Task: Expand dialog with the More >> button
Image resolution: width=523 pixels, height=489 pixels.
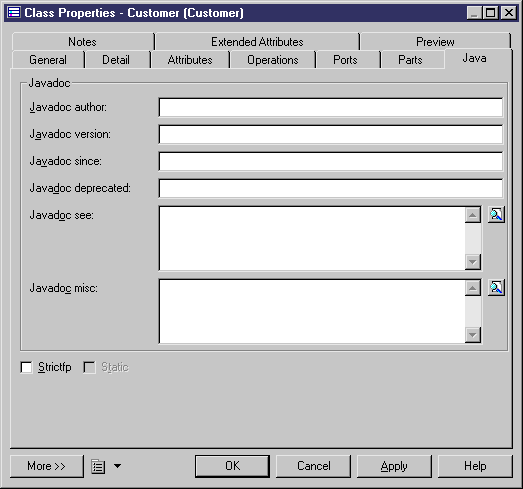Action: coord(47,466)
